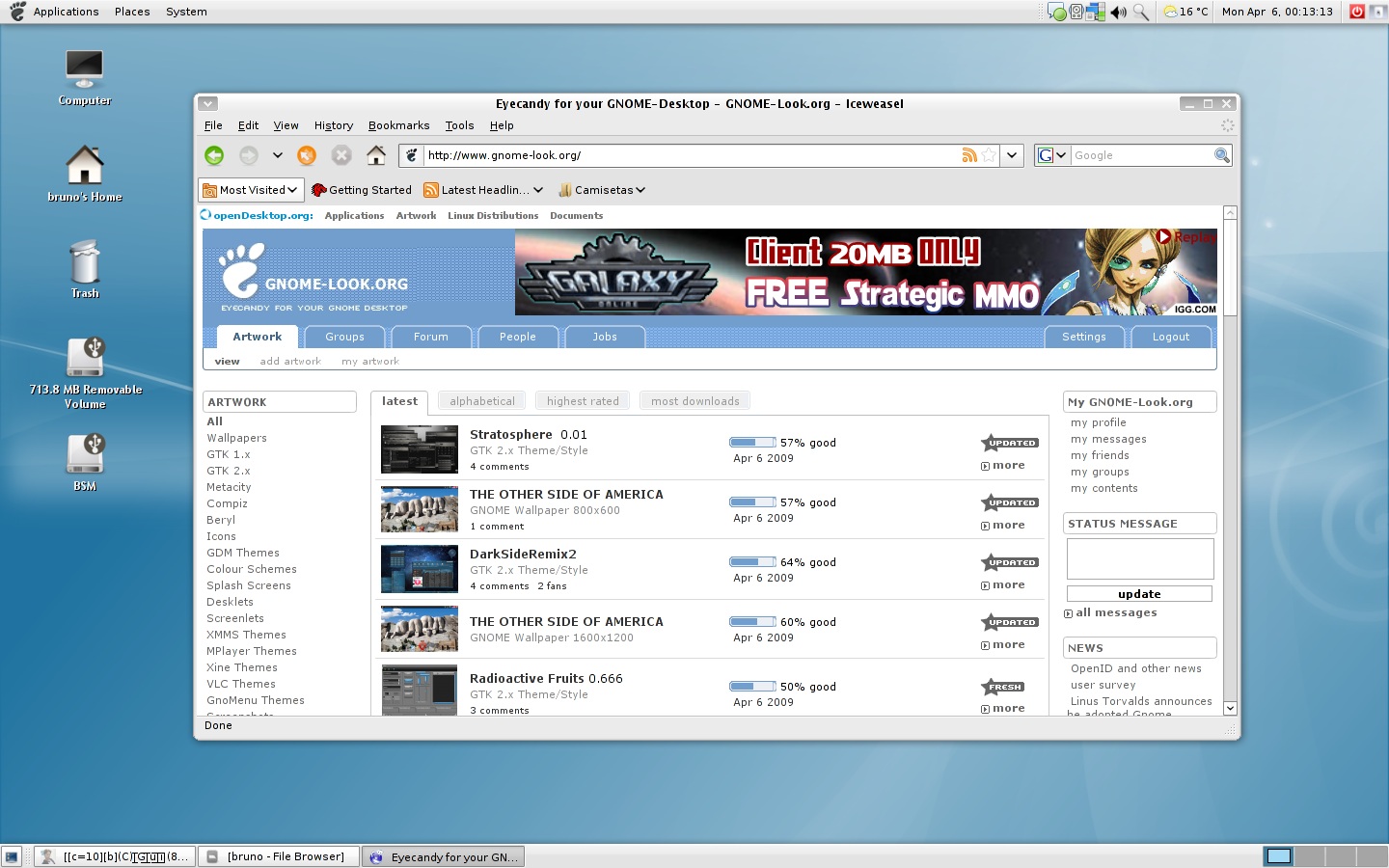The height and width of the screenshot is (868, 1389).
Task: Click the Google search input field
Action: click(1142, 155)
